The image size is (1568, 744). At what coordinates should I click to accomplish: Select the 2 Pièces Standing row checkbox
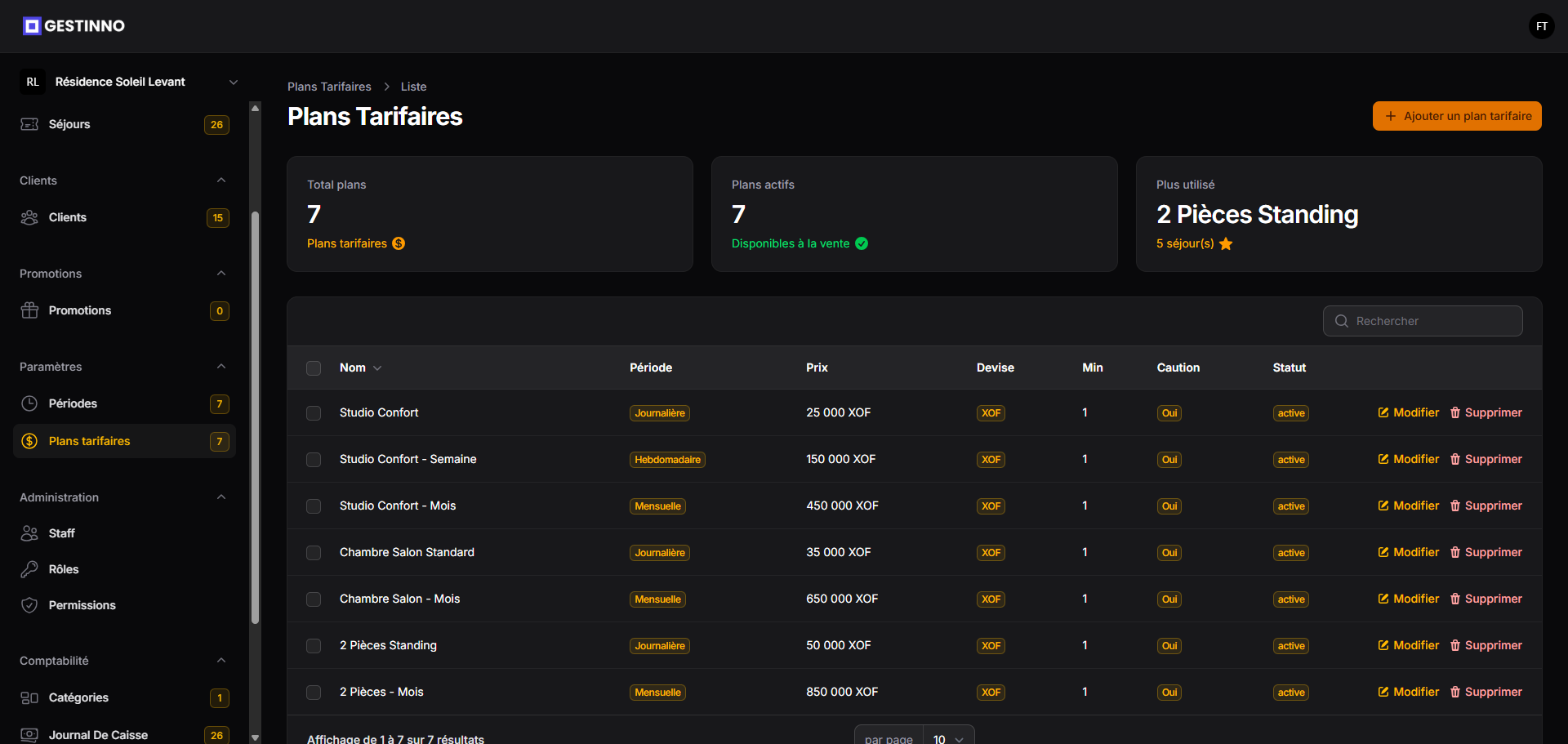point(314,646)
